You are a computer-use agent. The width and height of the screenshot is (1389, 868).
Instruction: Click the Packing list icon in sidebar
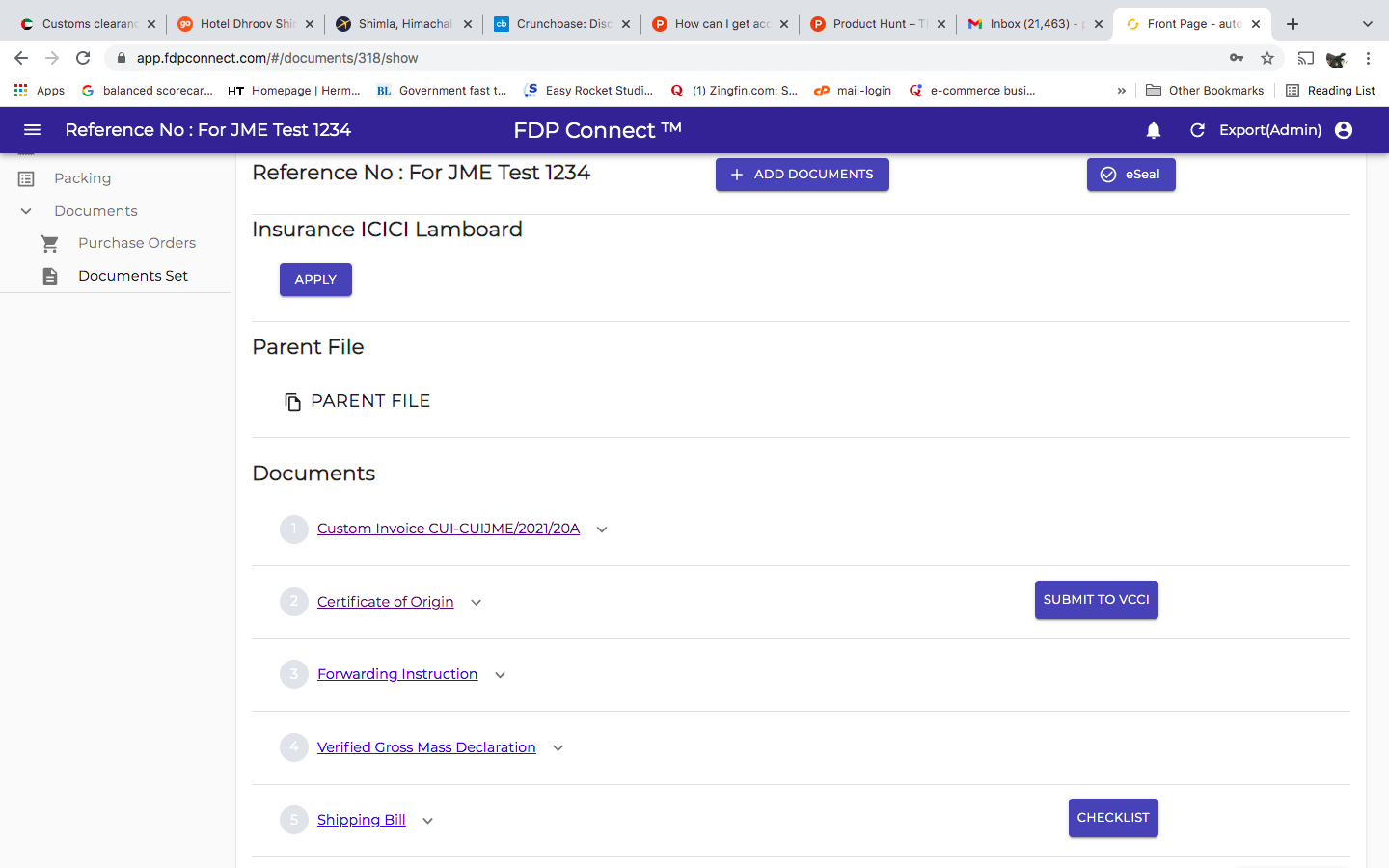tap(26, 178)
